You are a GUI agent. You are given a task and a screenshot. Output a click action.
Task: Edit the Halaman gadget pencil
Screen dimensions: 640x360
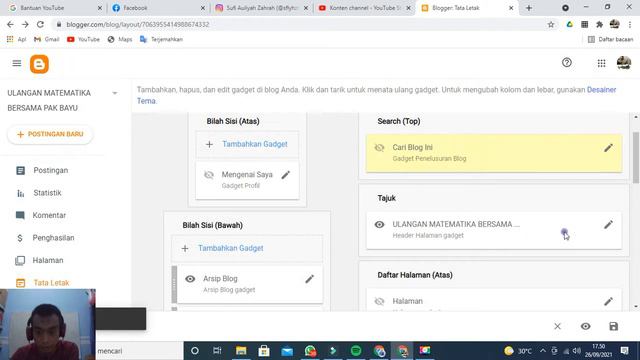pyautogui.click(x=608, y=301)
